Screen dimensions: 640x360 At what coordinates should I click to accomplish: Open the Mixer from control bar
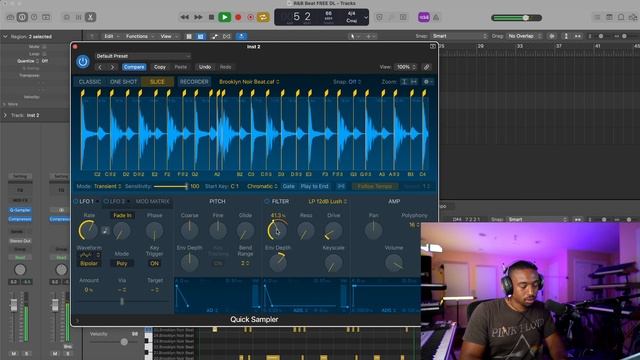coord(78,17)
